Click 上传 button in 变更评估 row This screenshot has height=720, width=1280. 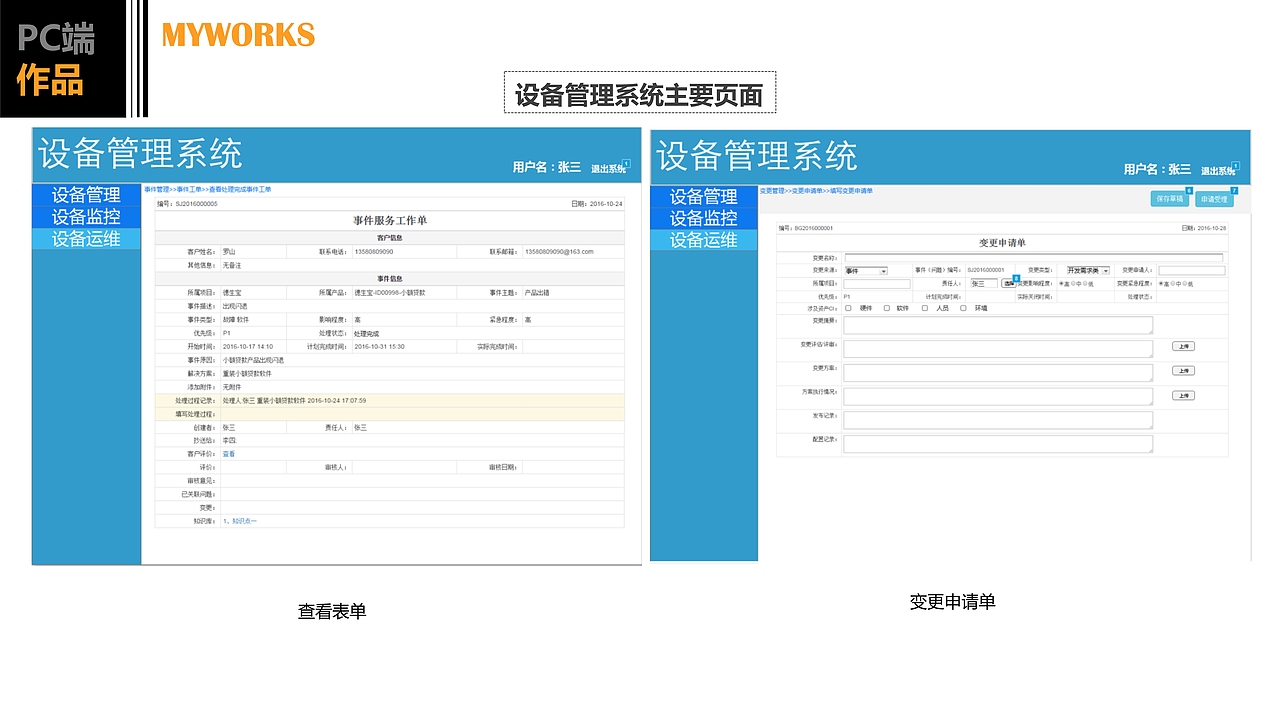(1183, 346)
